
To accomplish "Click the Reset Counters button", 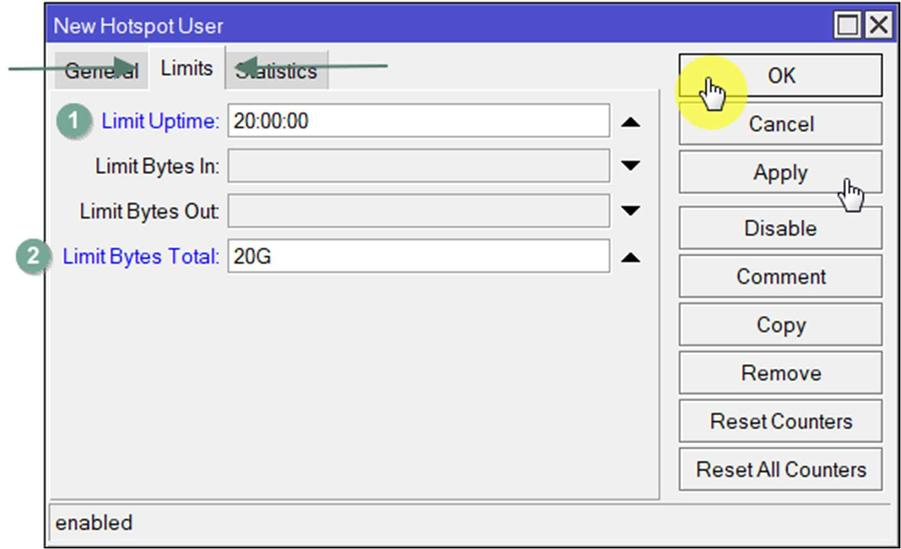I will click(780, 421).
